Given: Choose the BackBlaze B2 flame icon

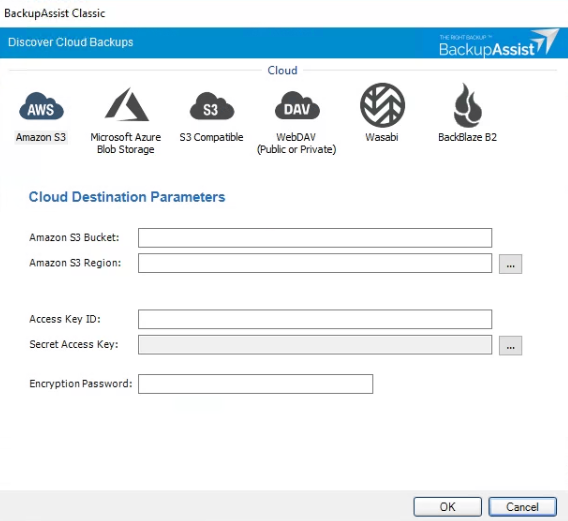Looking at the screenshot, I should click(467, 105).
